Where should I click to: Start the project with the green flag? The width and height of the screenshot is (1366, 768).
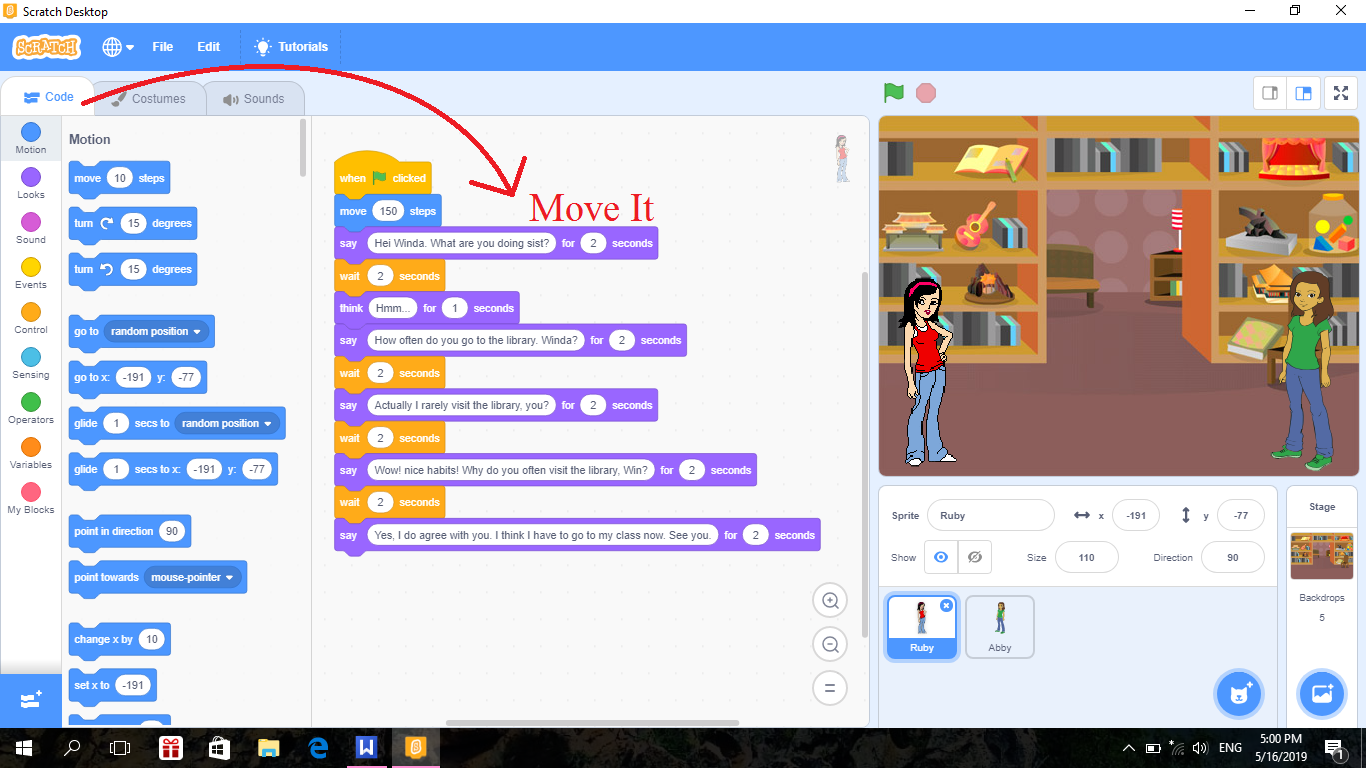point(893,92)
